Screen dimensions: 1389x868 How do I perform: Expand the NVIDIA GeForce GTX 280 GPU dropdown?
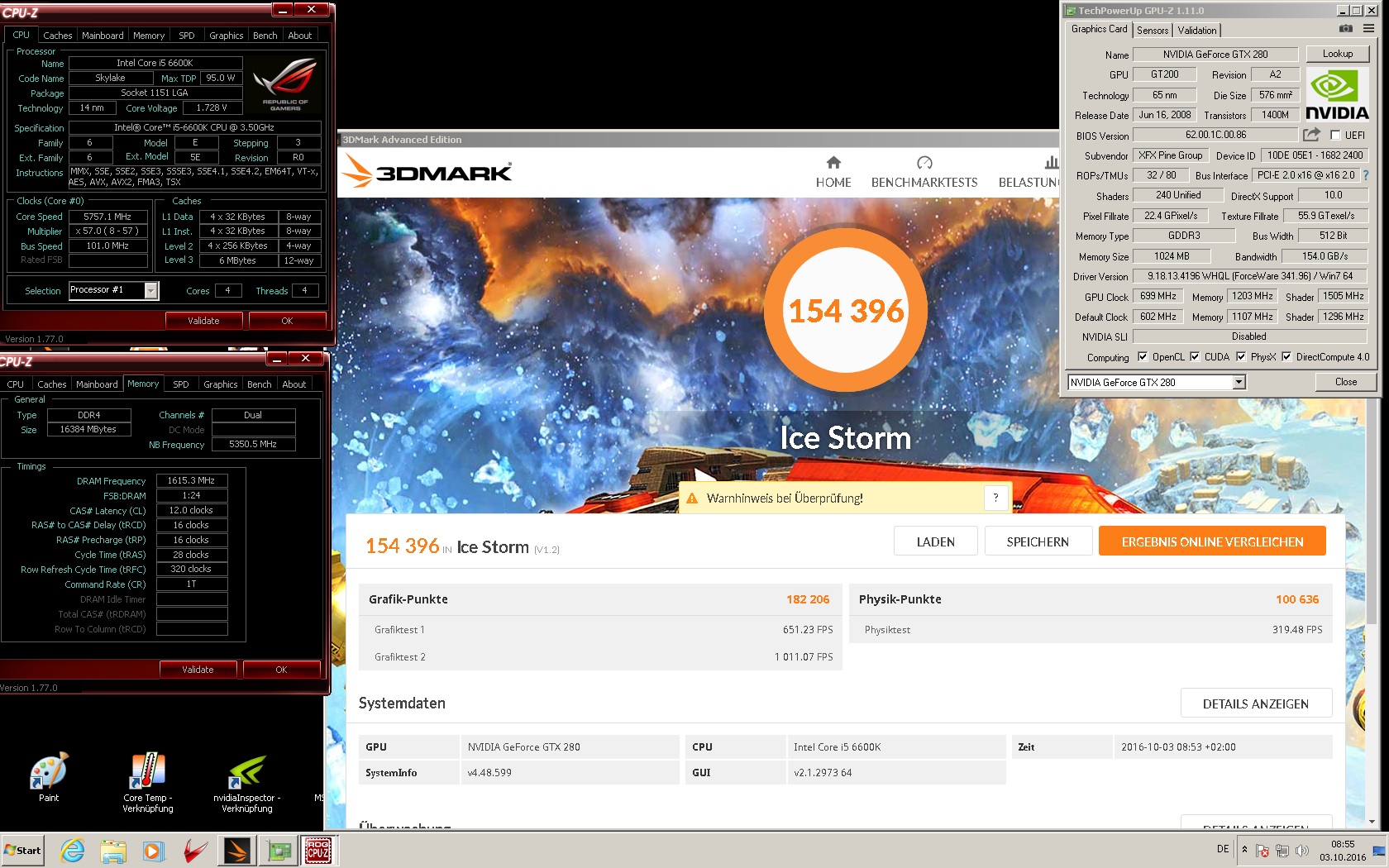pos(1239,382)
